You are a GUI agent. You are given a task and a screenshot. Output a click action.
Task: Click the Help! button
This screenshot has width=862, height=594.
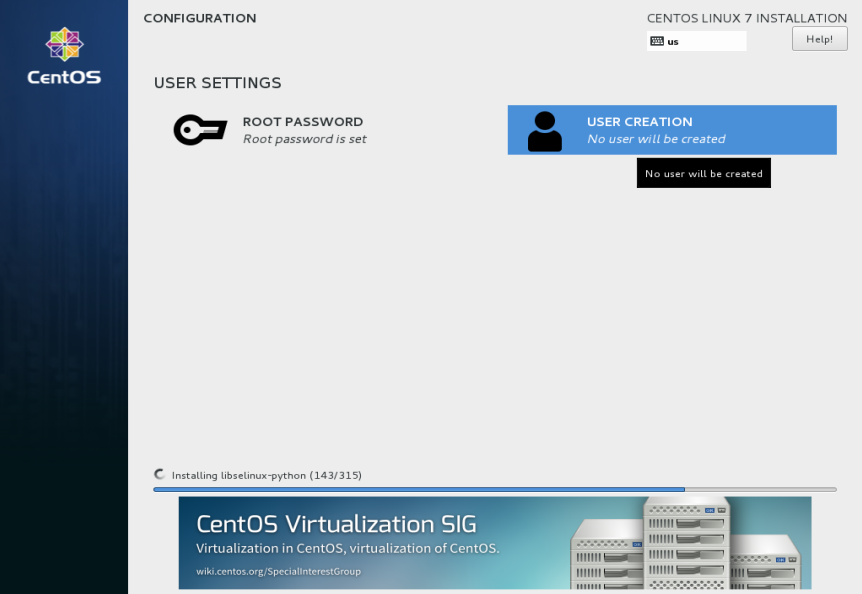tap(819, 38)
